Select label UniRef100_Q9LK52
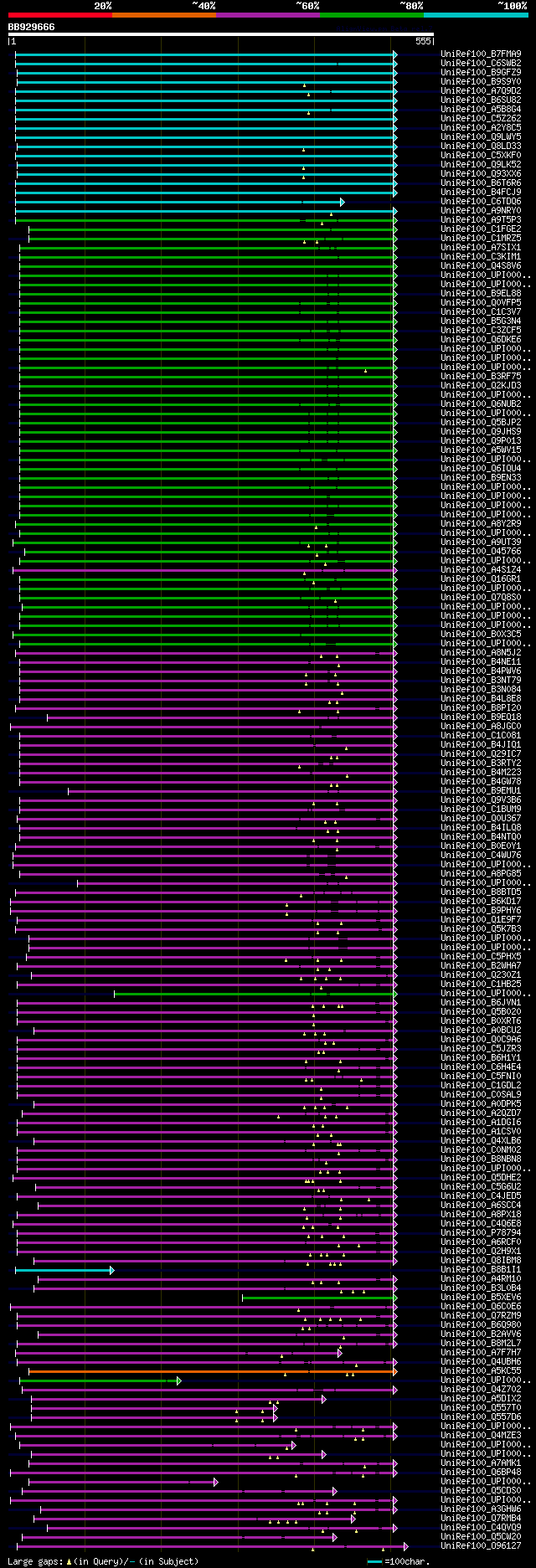Image resolution: width=536 pixels, height=1568 pixels. click(481, 165)
